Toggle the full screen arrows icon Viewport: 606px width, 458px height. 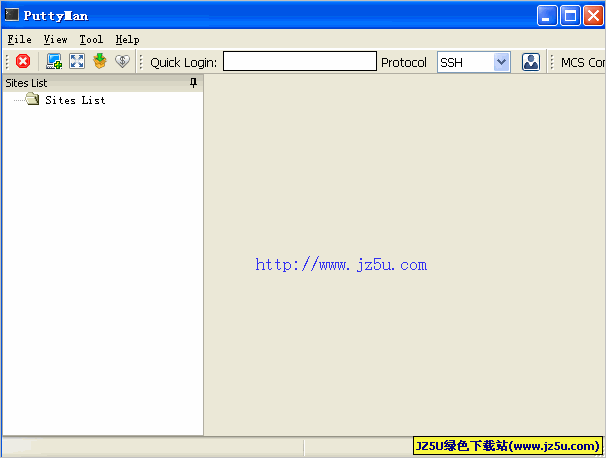point(77,61)
